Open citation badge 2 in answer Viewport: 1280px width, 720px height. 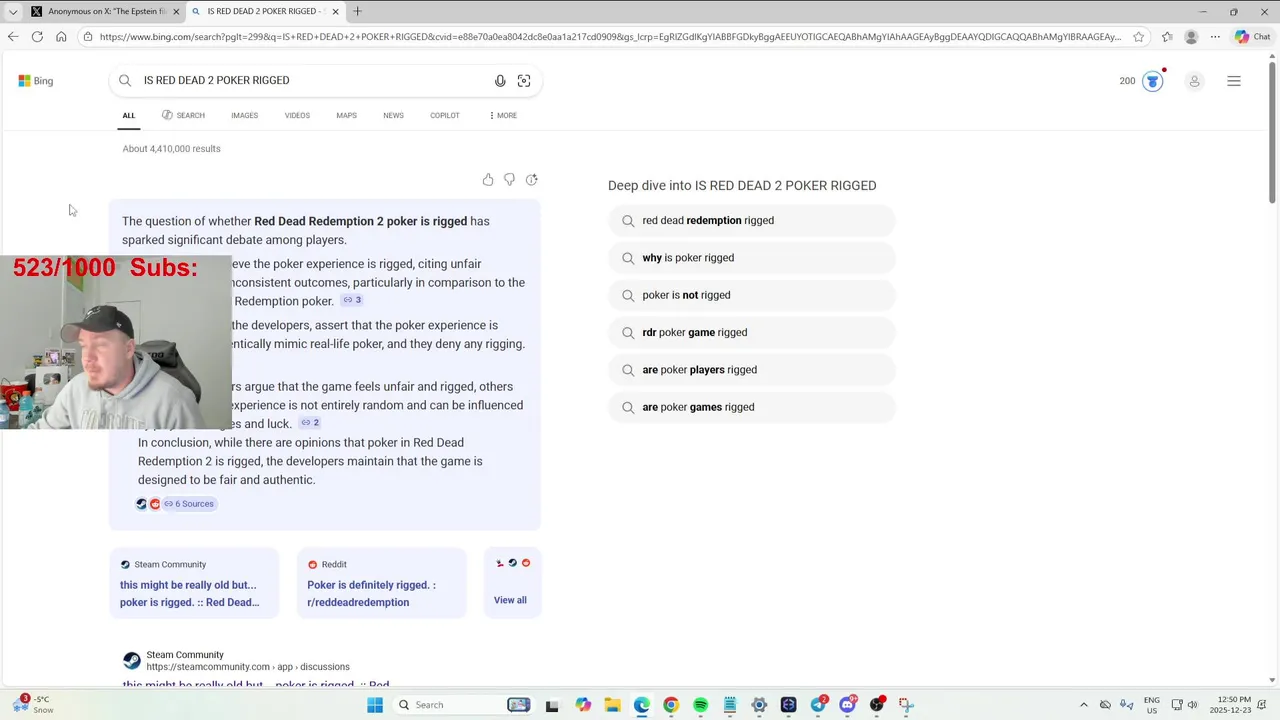[x=310, y=423]
